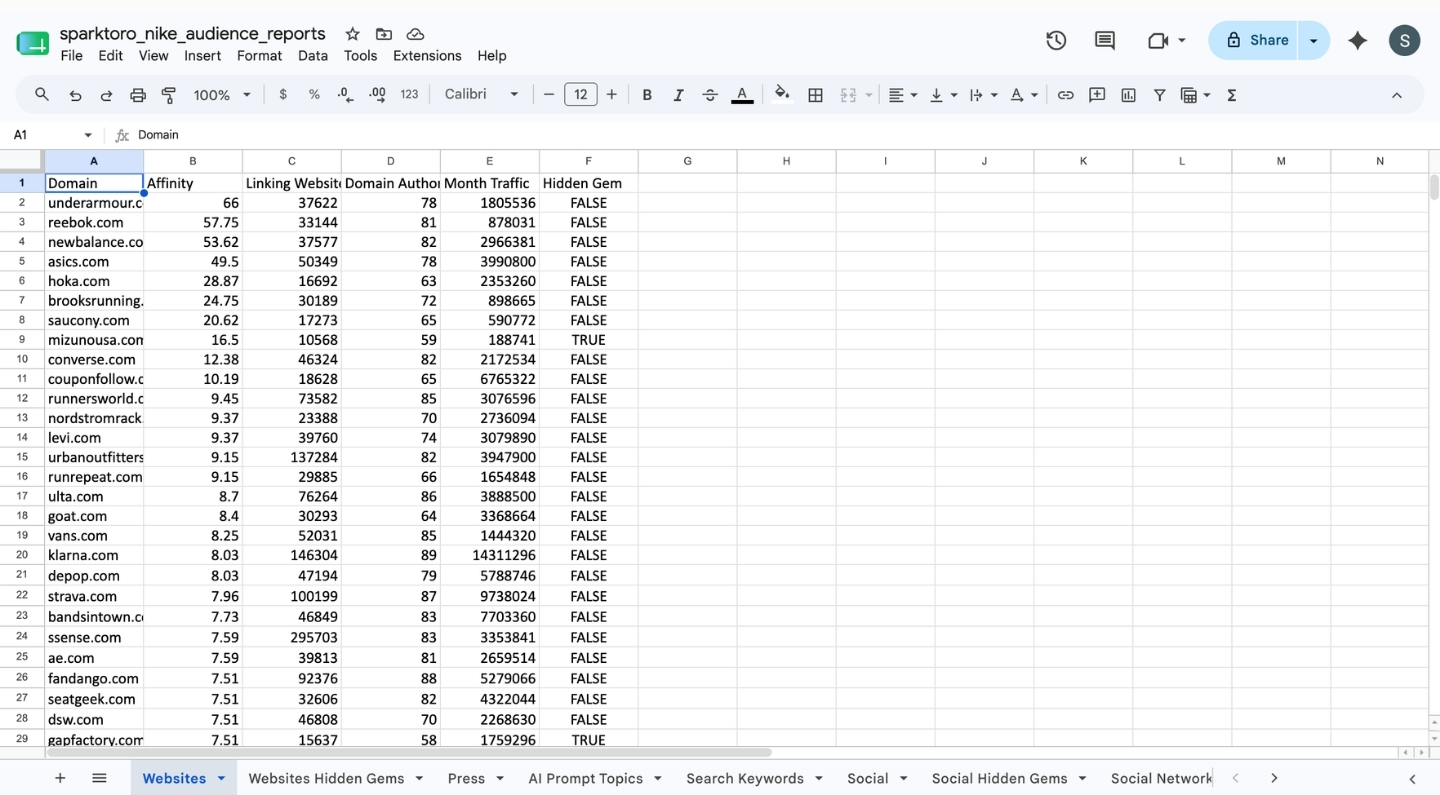Open the Calibri font dropdown
The height and width of the screenshot is (795, 1440).
point(482,95)
